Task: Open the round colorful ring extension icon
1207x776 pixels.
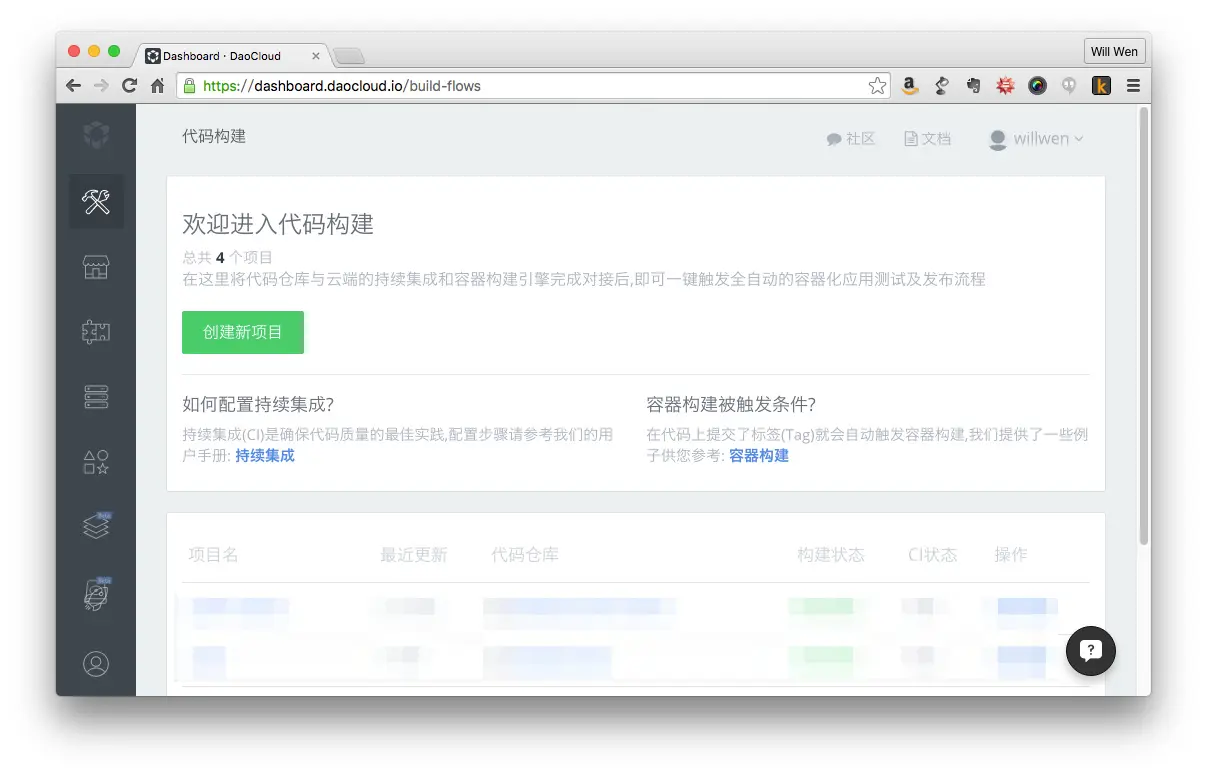Action: (x=1037, y=86)
